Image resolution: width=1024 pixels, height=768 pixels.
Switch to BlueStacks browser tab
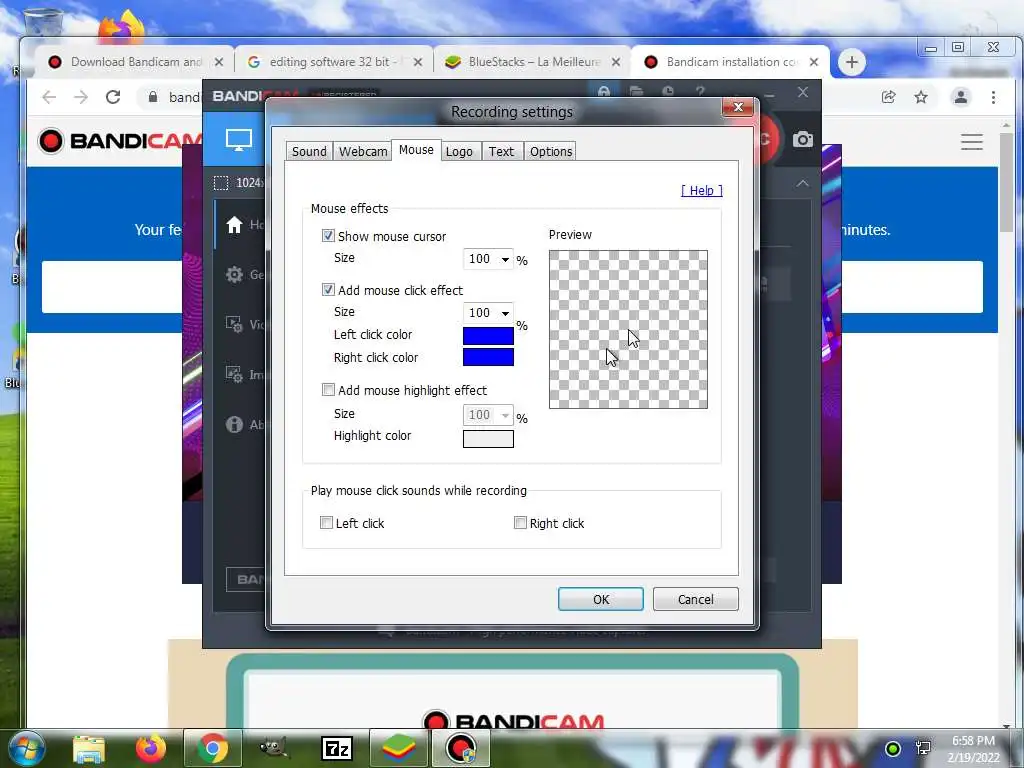pyautogui.click(x=530, y=62)
